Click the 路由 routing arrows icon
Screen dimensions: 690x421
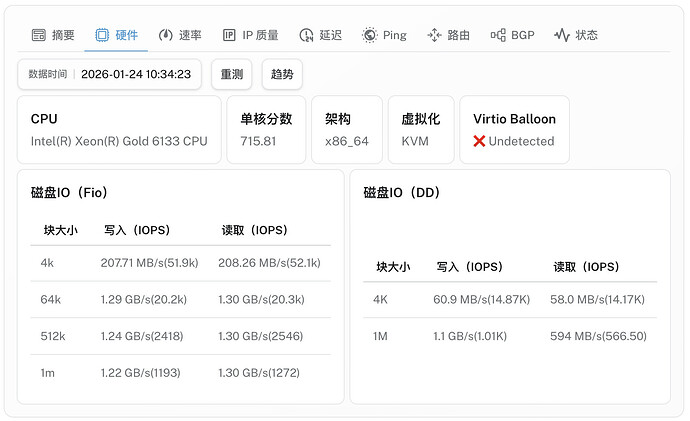tap(434, 35)
